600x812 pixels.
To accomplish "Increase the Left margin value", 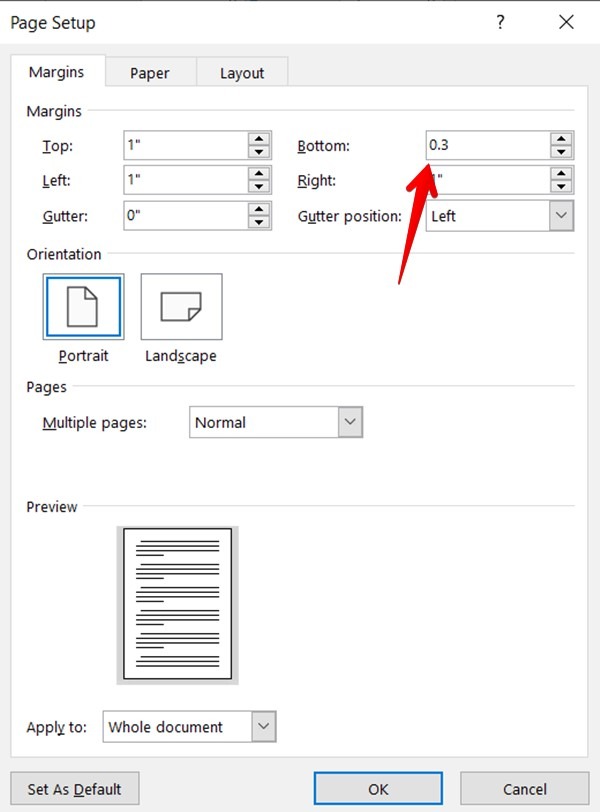I will (259, 173).
